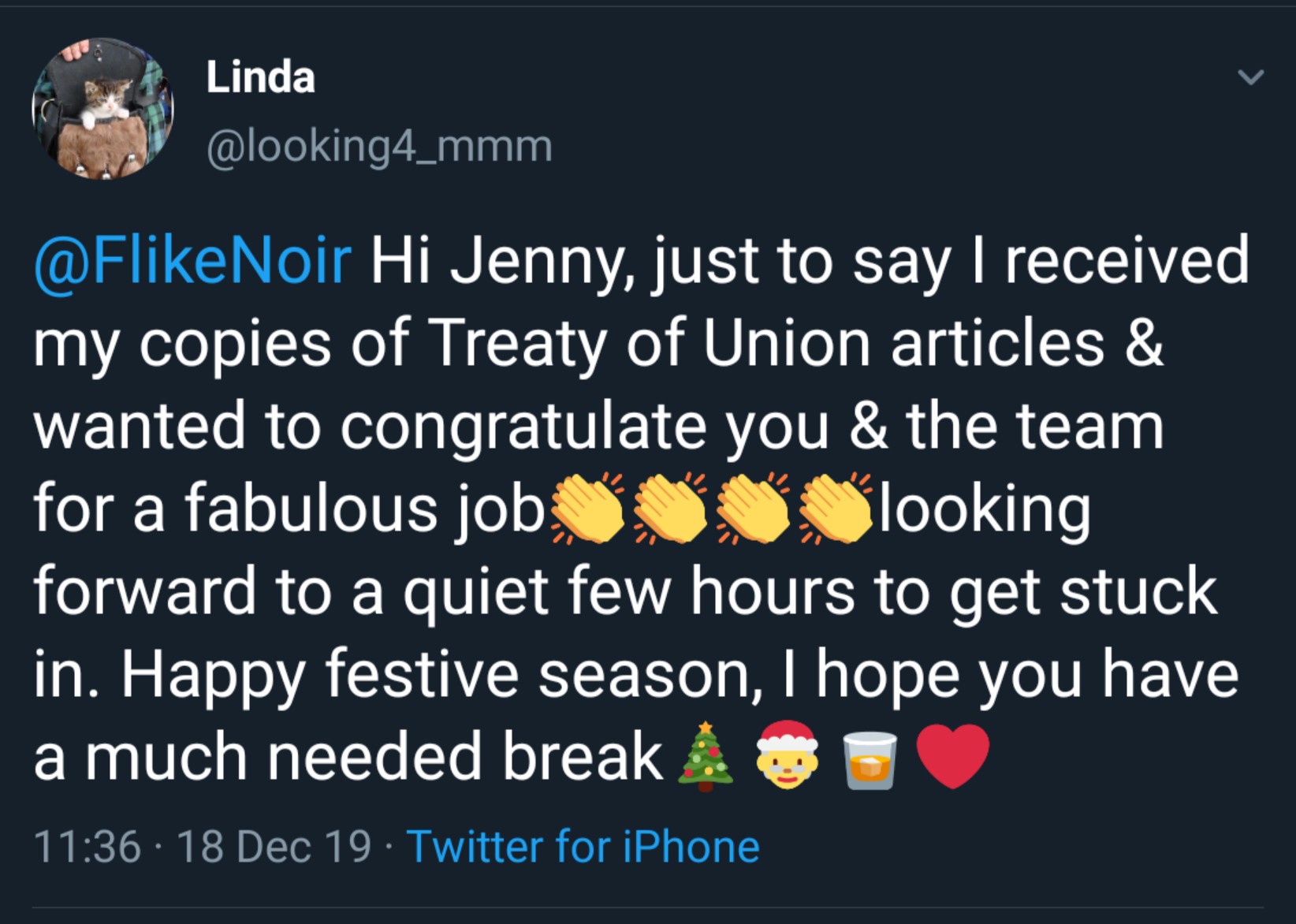Click the Christmas tree emoji
The image size is (1296, 924).
(706, 757)
